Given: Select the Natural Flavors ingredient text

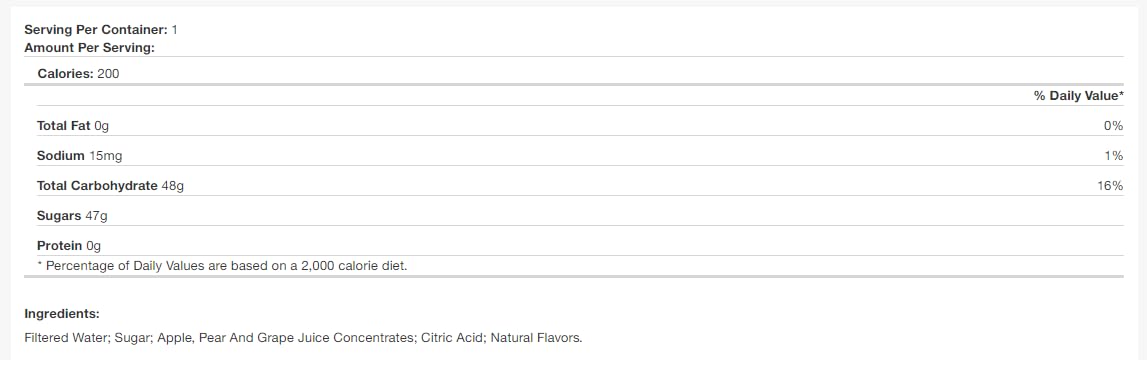Looking at the screenshot, I should [x=536, y=338].
